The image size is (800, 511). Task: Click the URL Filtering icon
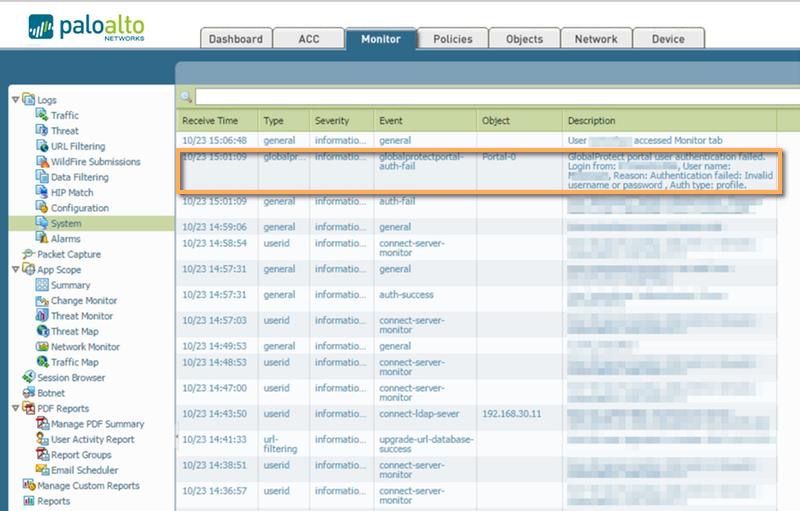[x=42, y=146]
